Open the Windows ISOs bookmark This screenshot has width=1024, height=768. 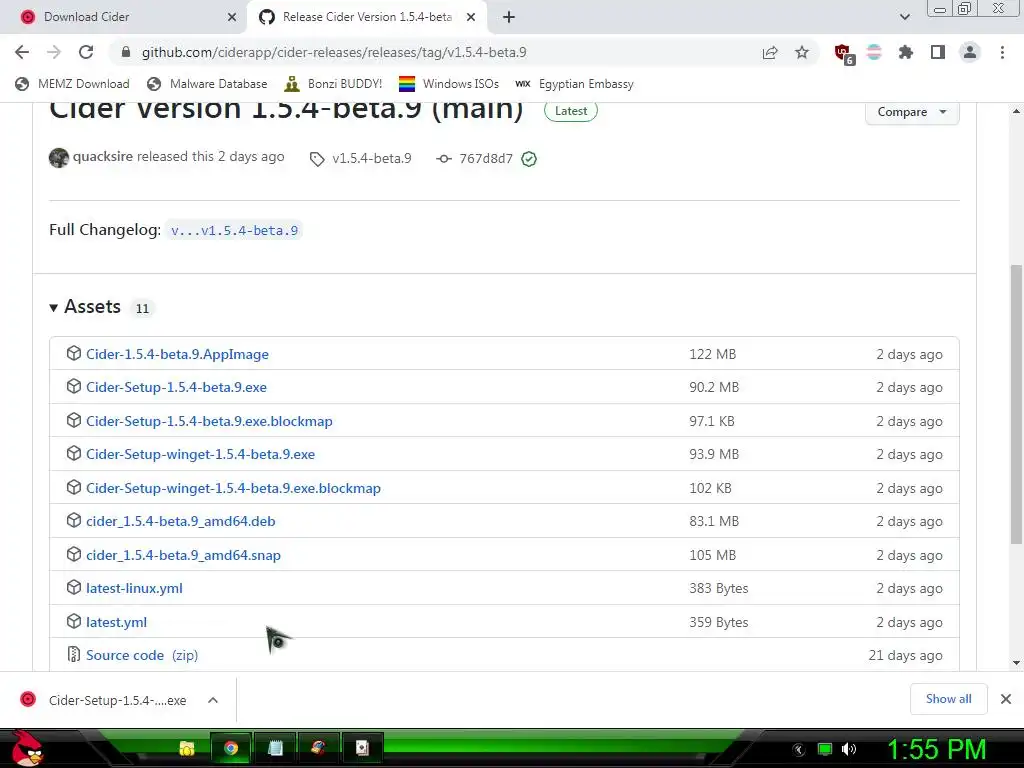pyautogui.click(x=449, y=84)
